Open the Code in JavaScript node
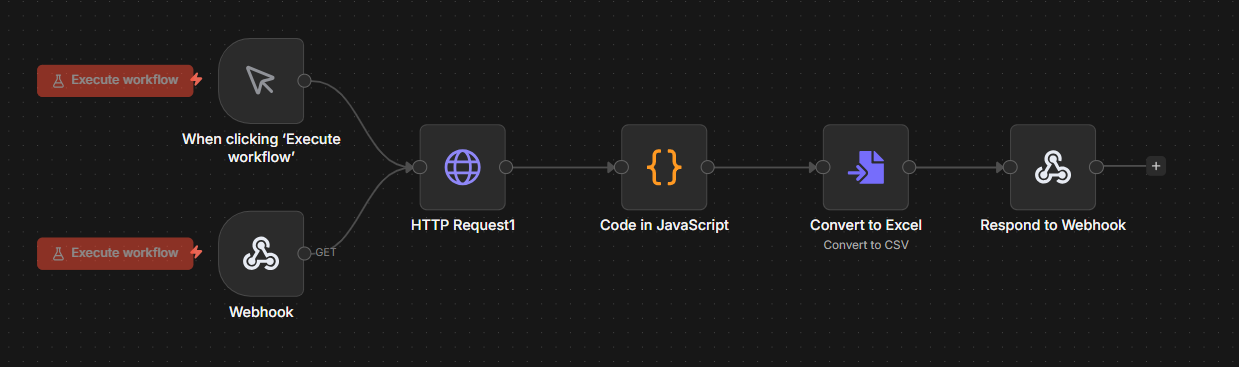Viewport: 1239px width, 367px height. click(x=664, y=167)
